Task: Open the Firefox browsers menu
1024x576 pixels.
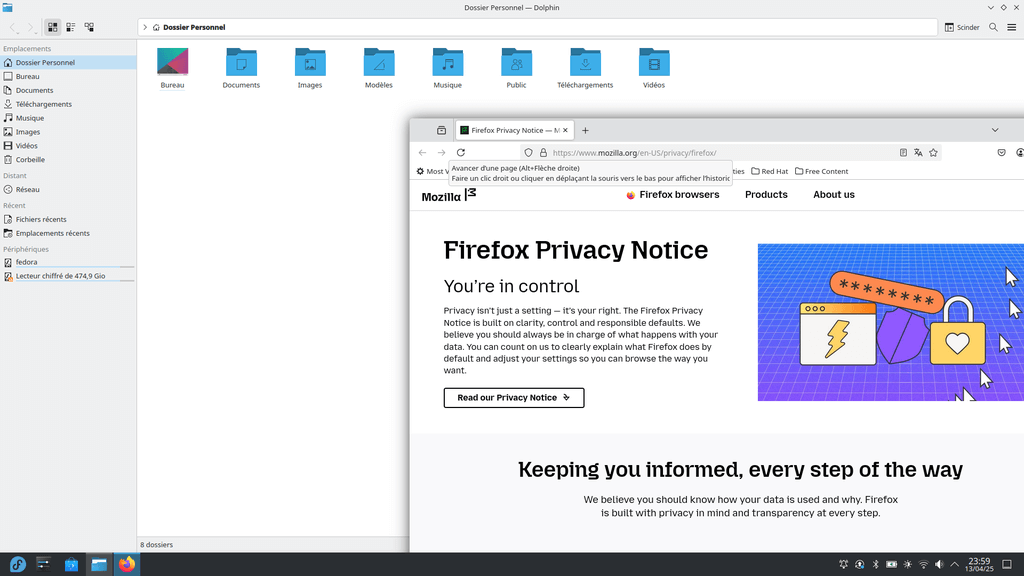Action: tap(673, 195)
